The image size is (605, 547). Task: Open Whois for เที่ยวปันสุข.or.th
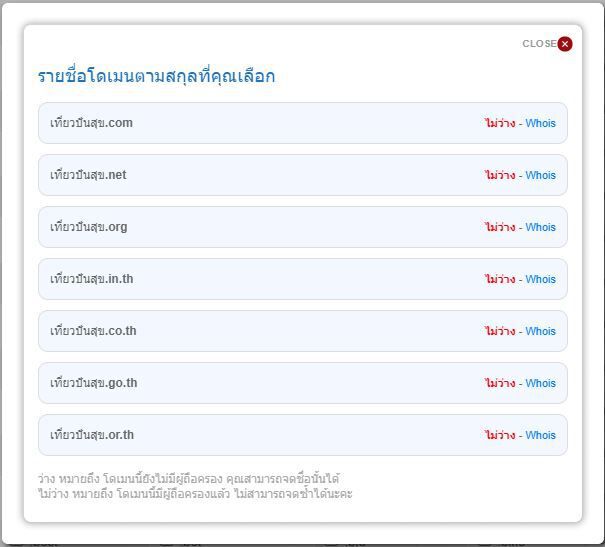(x=541, y=436)
